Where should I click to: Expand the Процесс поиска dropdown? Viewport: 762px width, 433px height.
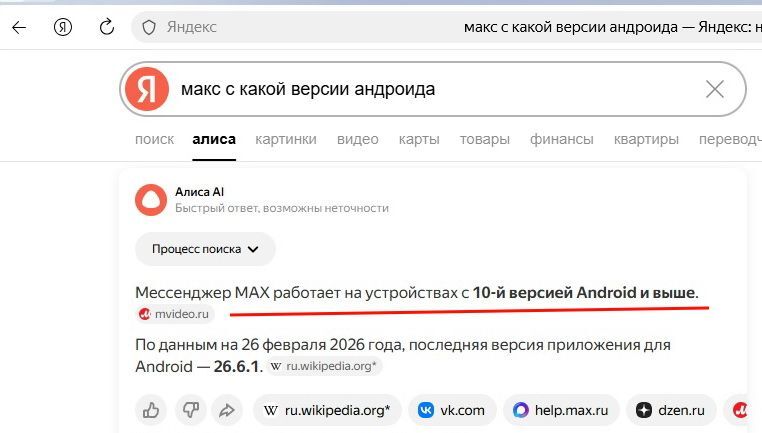pyautogui.click(x=205, y=249)
